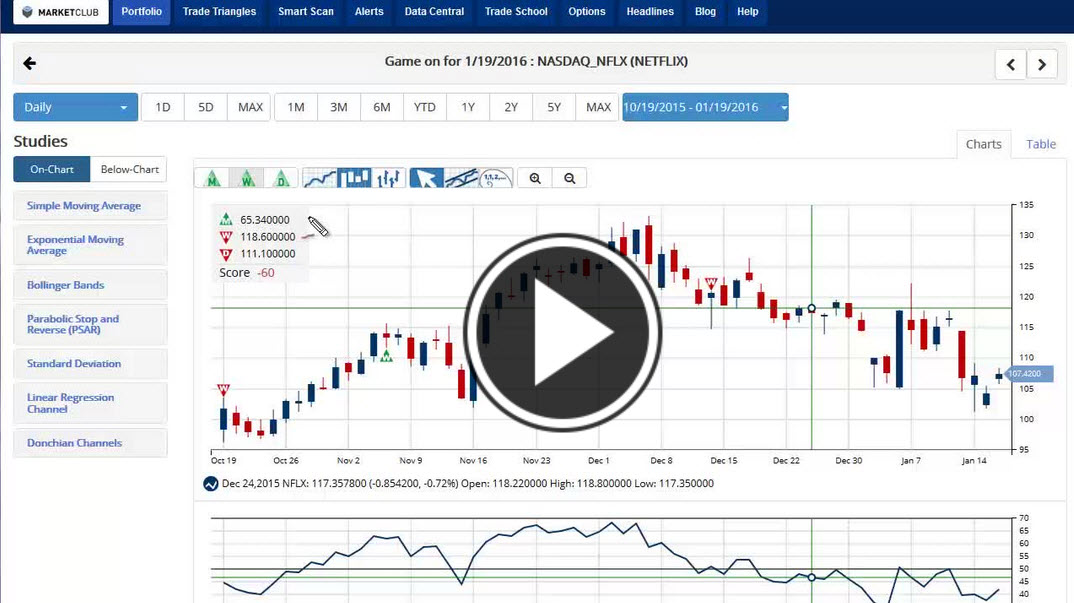Switch to line chart style
Viewport: 1074px width, 603px height.
click(320, 178)
